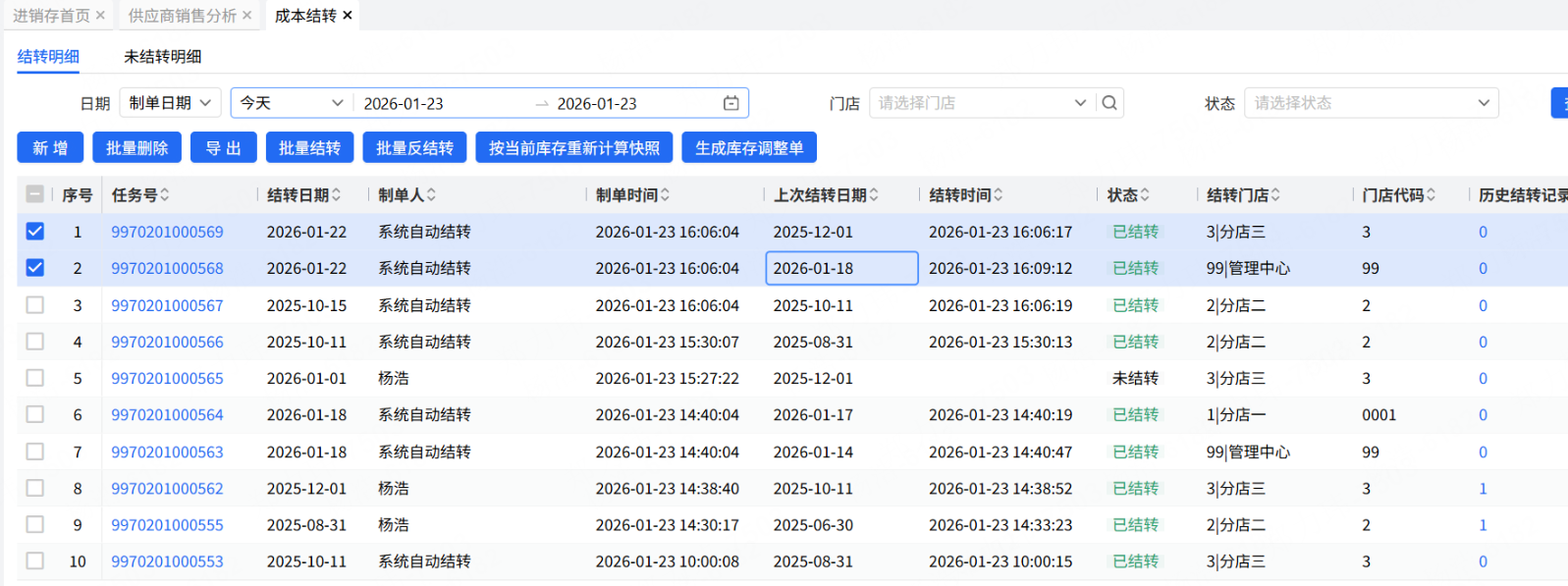Check row 6 checkbox for 9970201000564
Image resolution: width=1568 pixels, height=586 pixels.
click(x=34, y=414)
